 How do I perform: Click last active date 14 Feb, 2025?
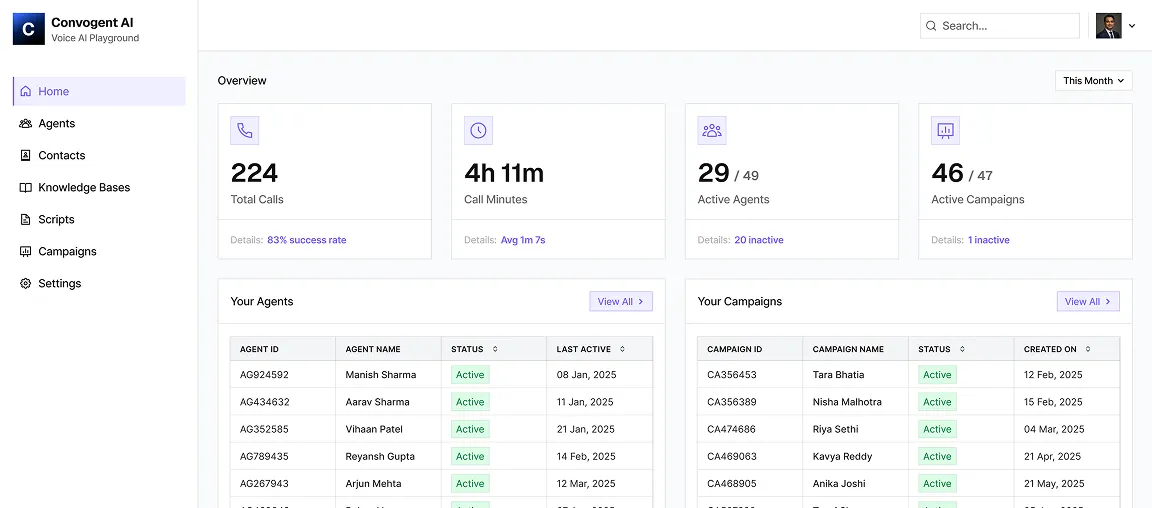pos(586,457)
